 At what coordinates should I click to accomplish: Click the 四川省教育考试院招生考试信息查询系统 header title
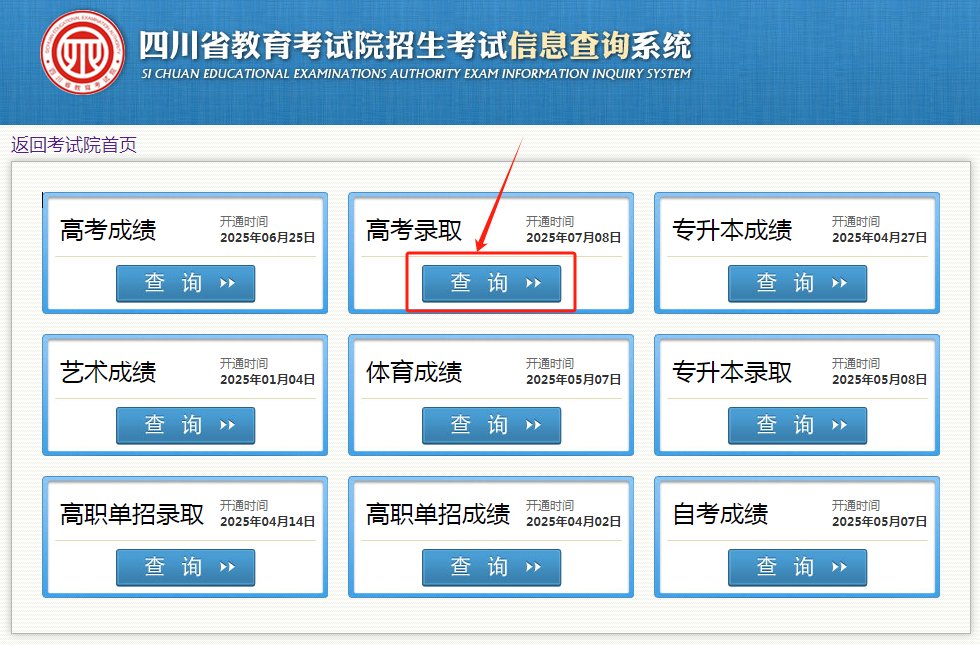click(x=415, y=45)
